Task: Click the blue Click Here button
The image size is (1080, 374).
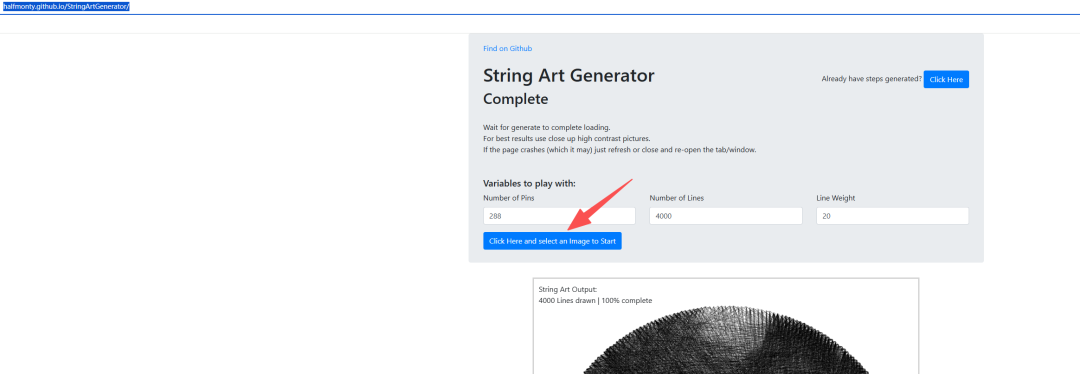Action: click(x=946, y=79)
